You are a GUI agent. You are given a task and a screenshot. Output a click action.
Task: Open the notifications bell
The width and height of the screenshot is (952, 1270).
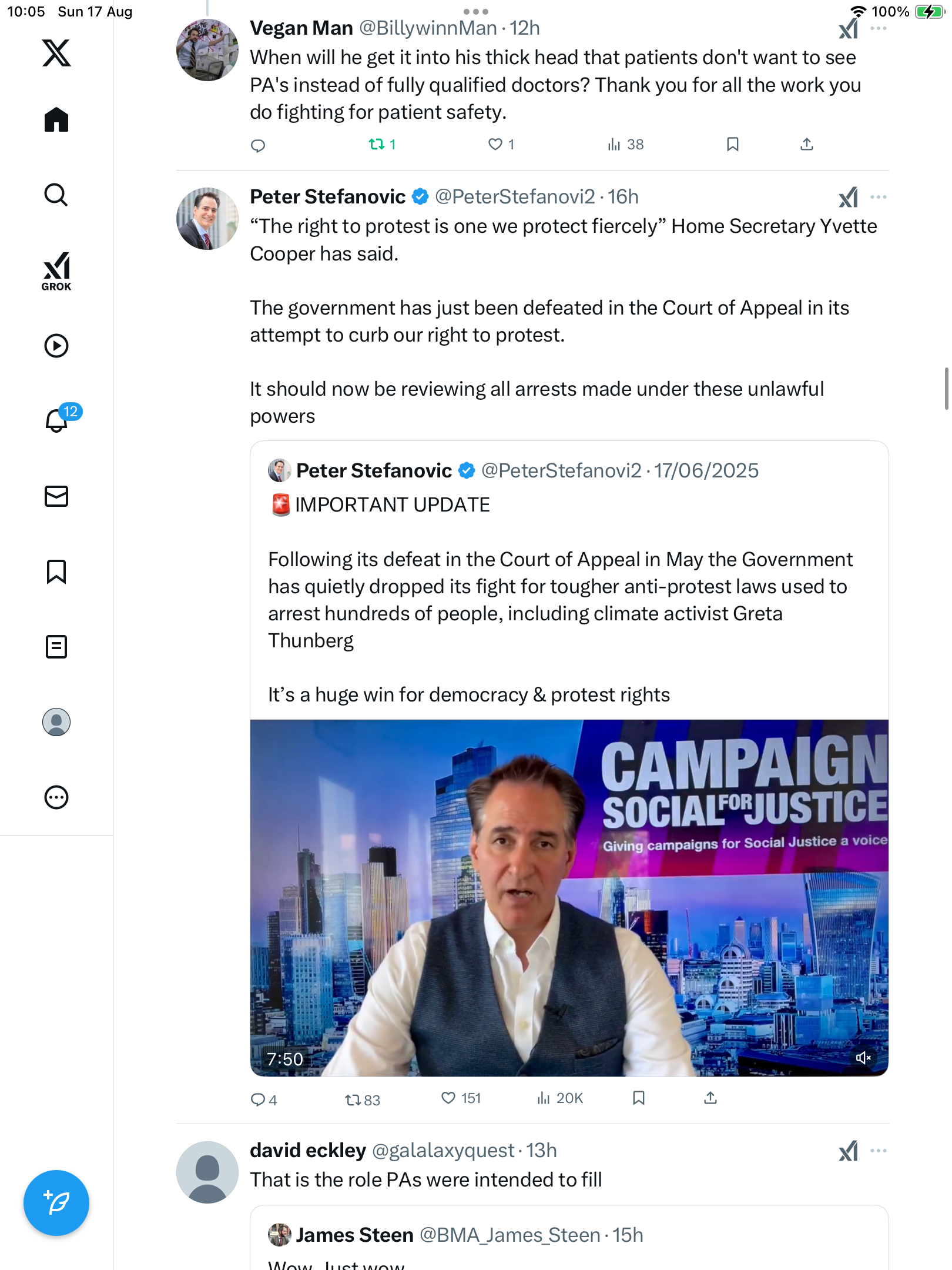[x=56, y=420]
